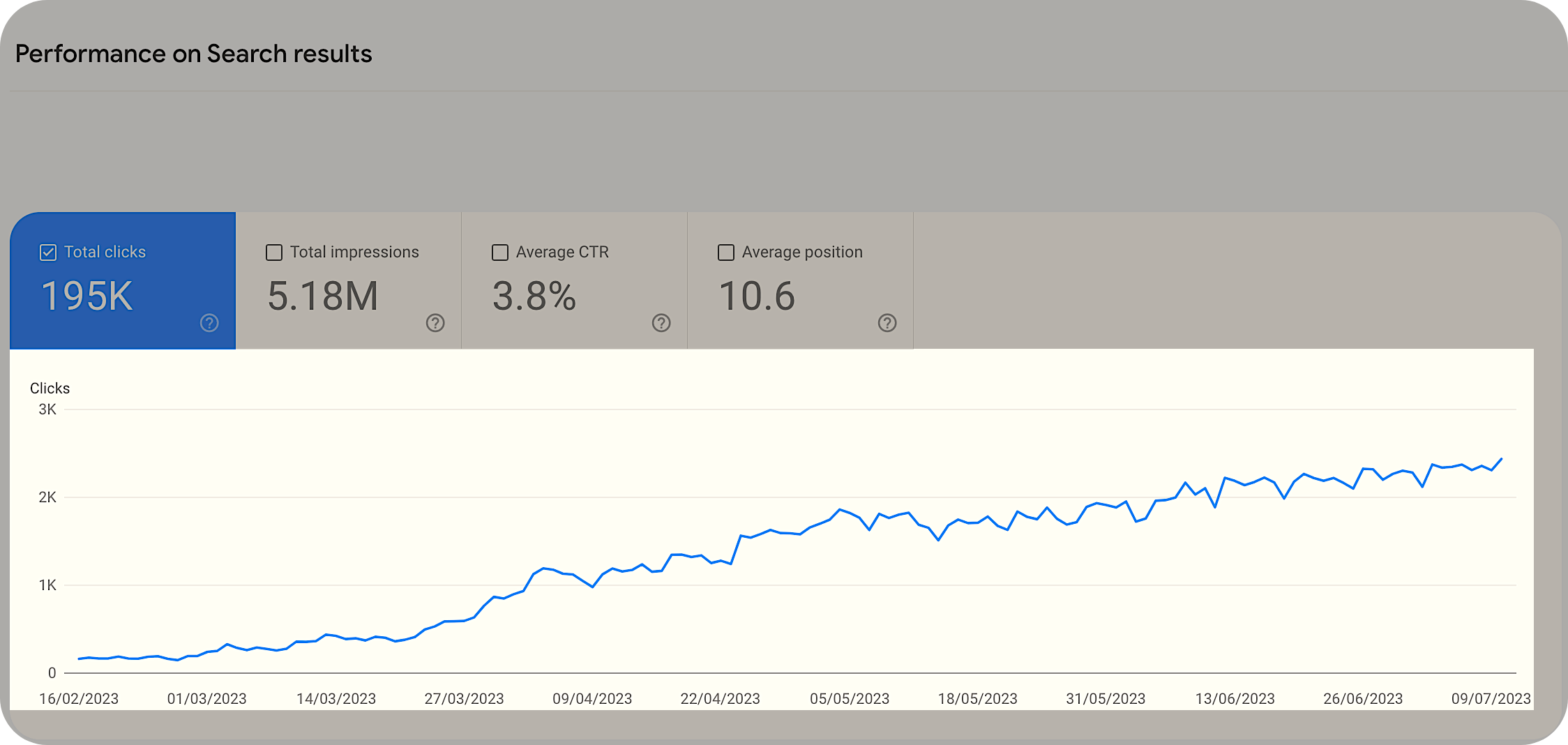Viewport: 1568px width, 745px height.
Task: Click the 14/03/2023 date label
Action: [x=336, y=699]
